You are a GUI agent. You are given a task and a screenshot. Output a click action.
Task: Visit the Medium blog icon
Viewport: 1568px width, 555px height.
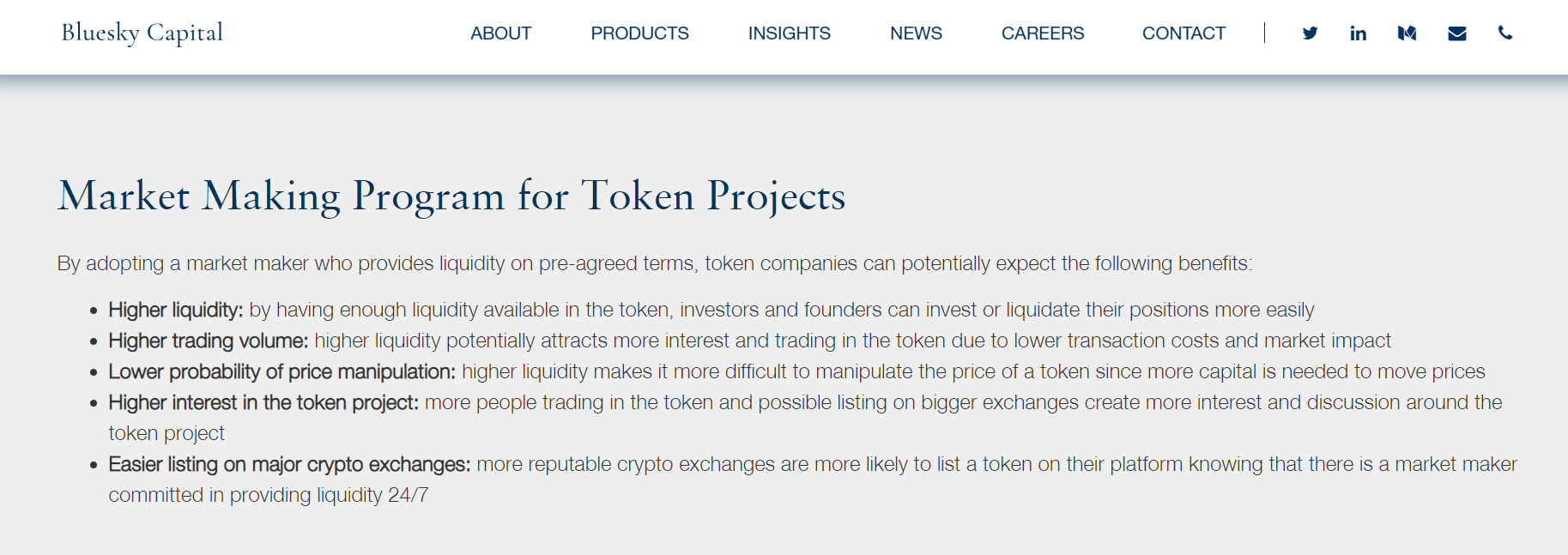point(1407,33)
